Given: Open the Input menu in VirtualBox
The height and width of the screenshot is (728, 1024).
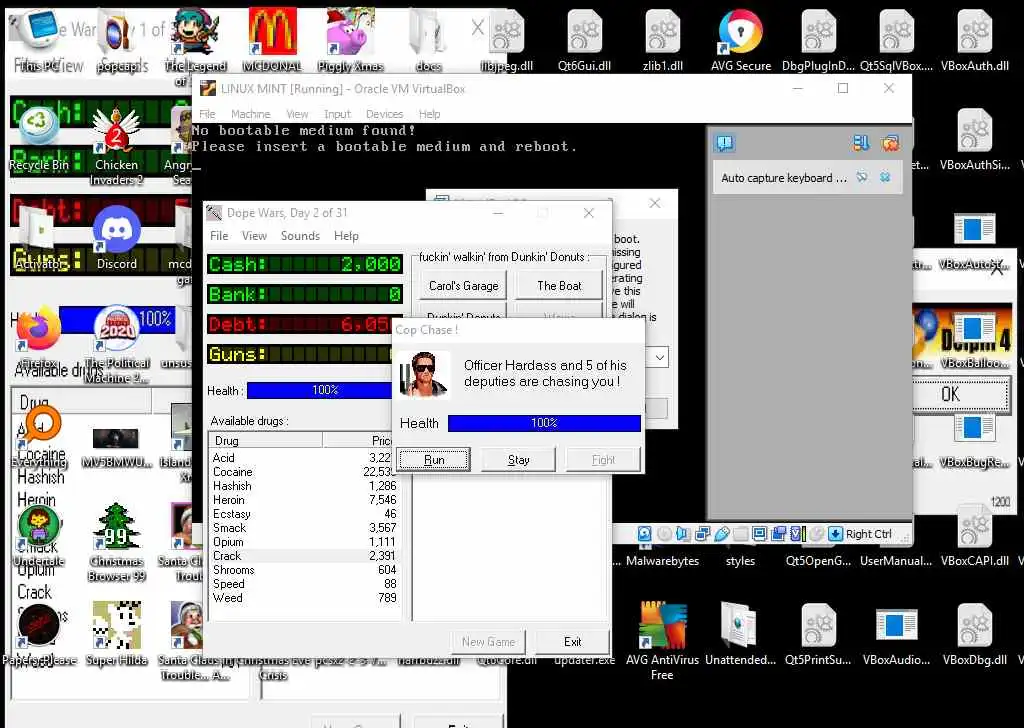Looking at the screenshot, I should [337, 114].
